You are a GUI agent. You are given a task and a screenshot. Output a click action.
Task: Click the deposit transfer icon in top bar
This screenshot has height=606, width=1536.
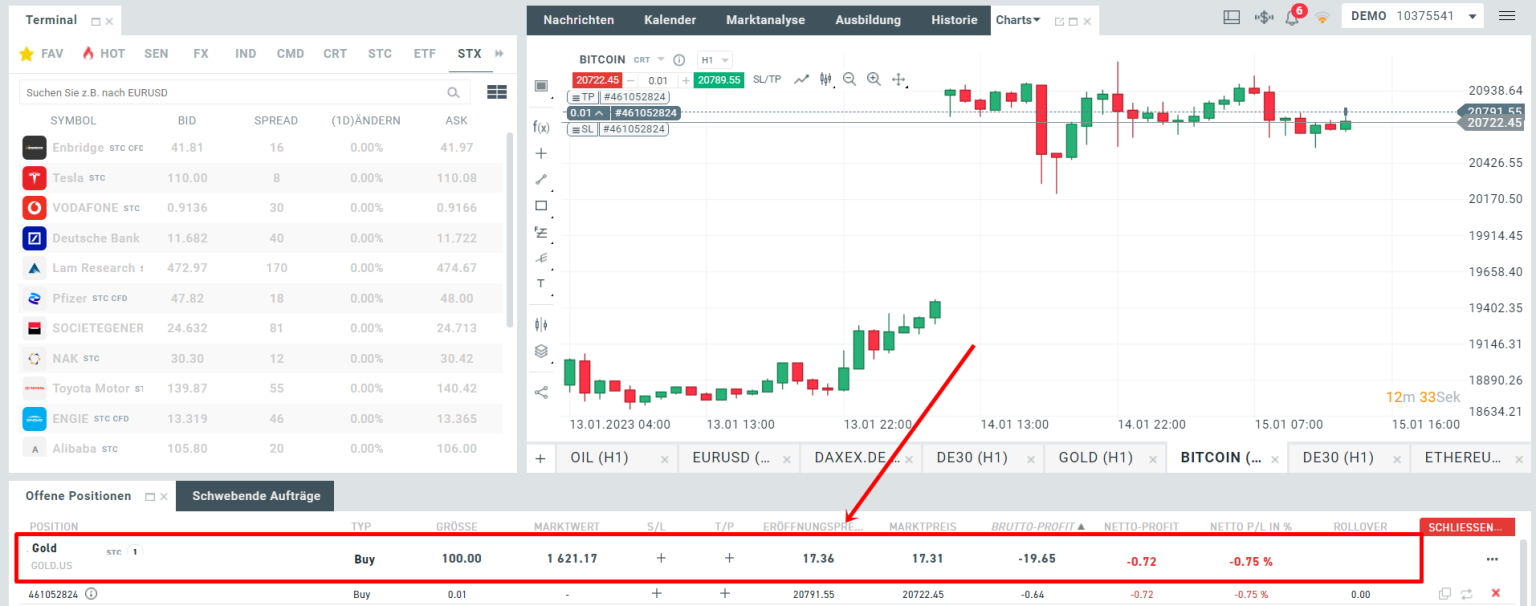click(1263, 17)
